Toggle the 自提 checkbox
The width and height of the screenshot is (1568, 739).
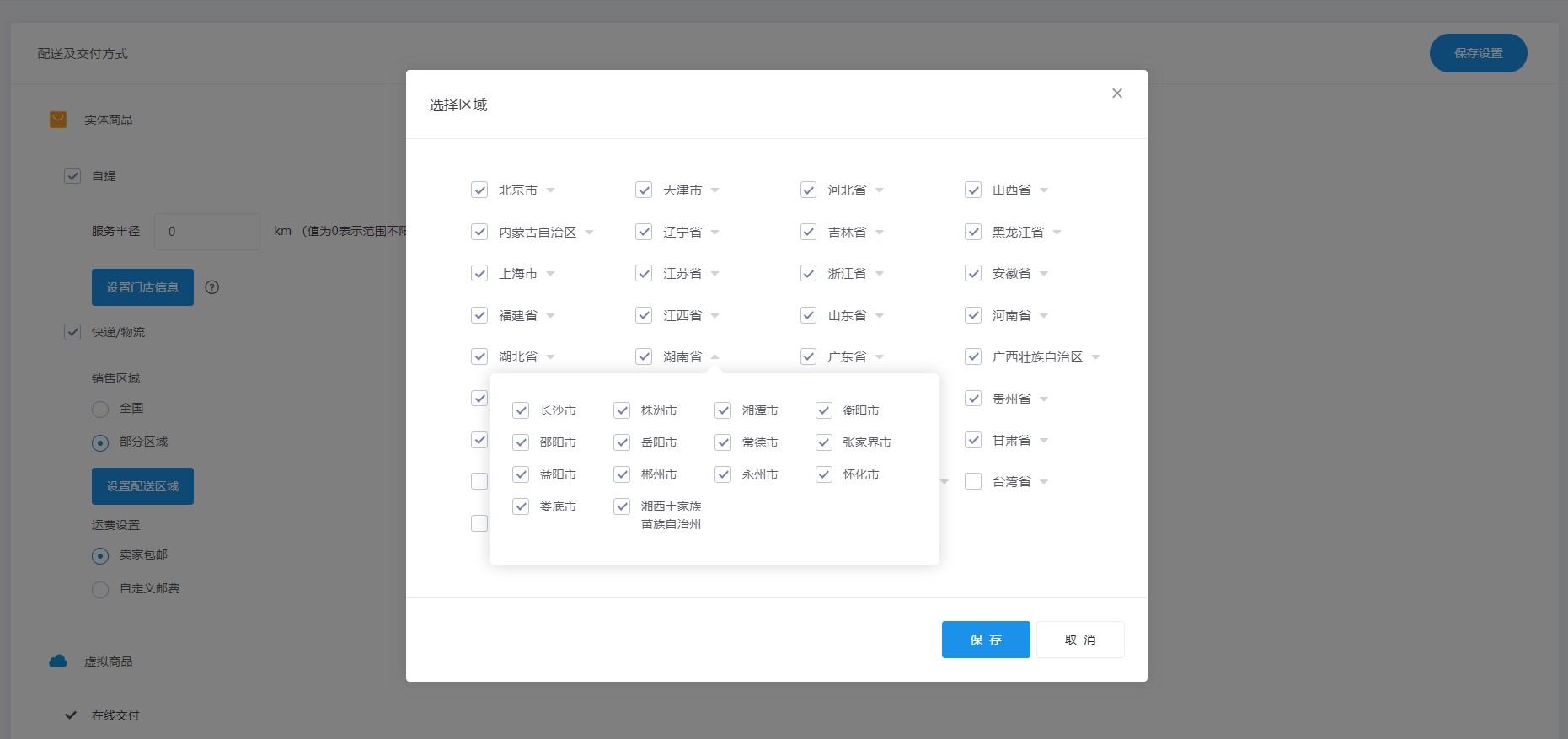point(72,176)
